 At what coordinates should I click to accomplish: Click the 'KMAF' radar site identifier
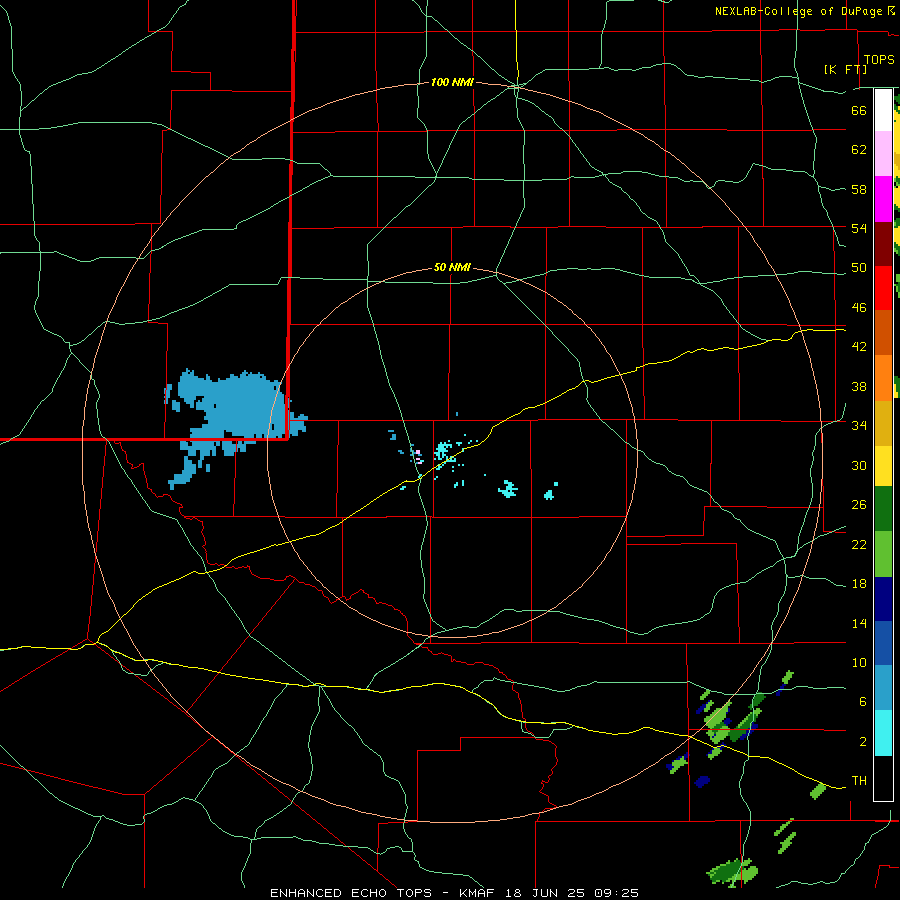[476, 893]
